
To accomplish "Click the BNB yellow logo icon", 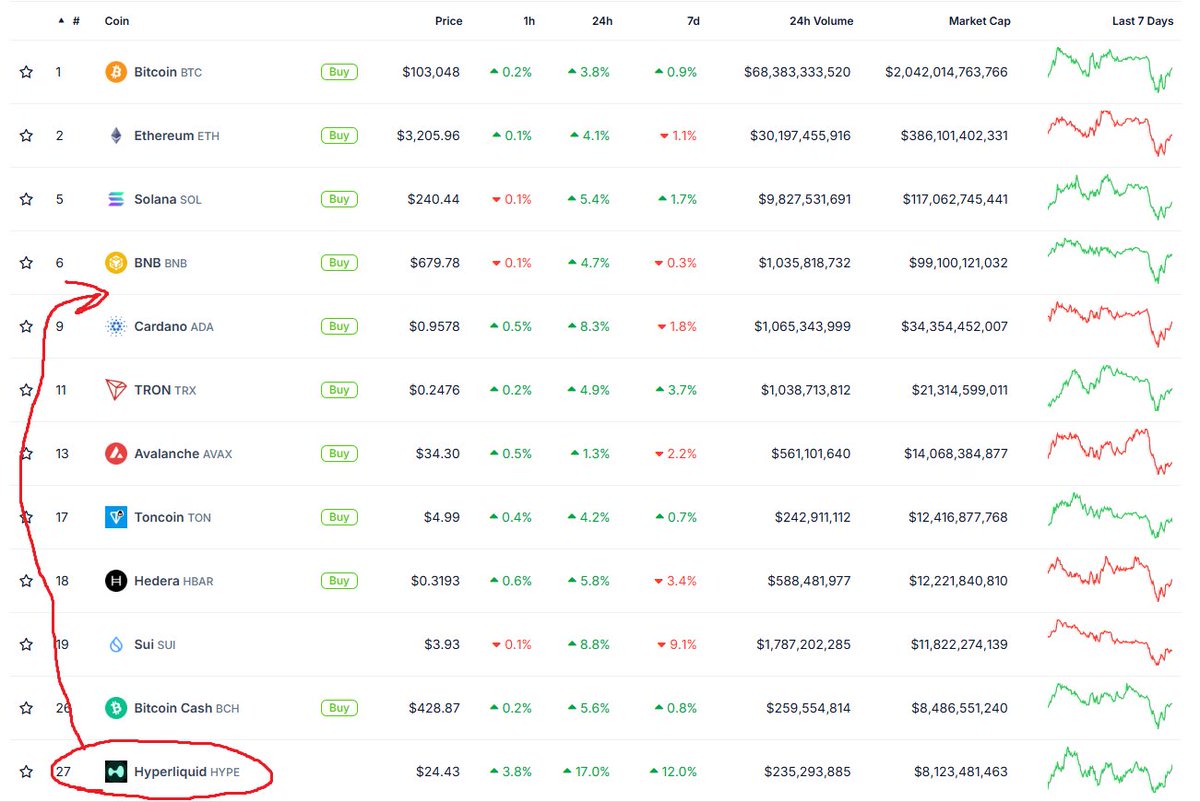I will pos(116,263).
